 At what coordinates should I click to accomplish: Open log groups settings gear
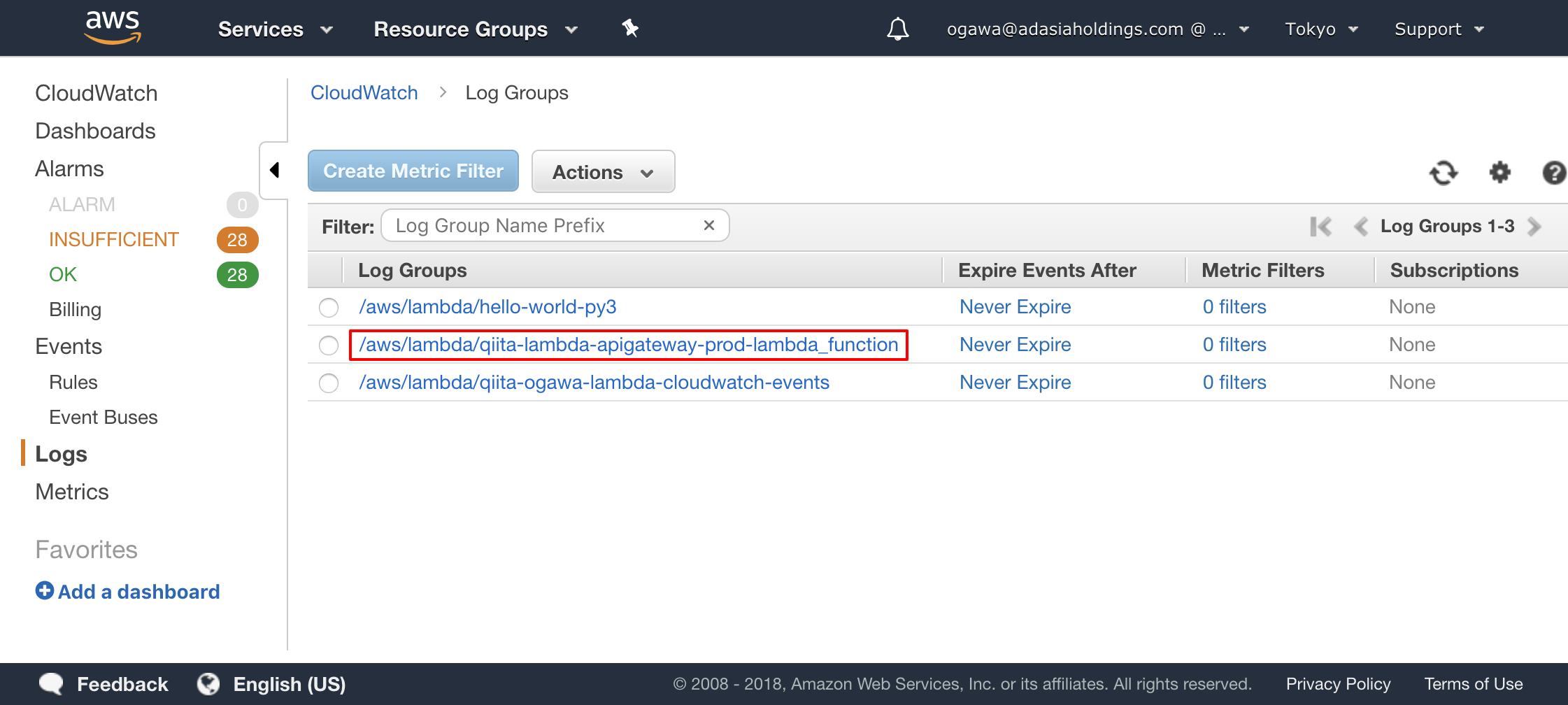(1499, 172)
